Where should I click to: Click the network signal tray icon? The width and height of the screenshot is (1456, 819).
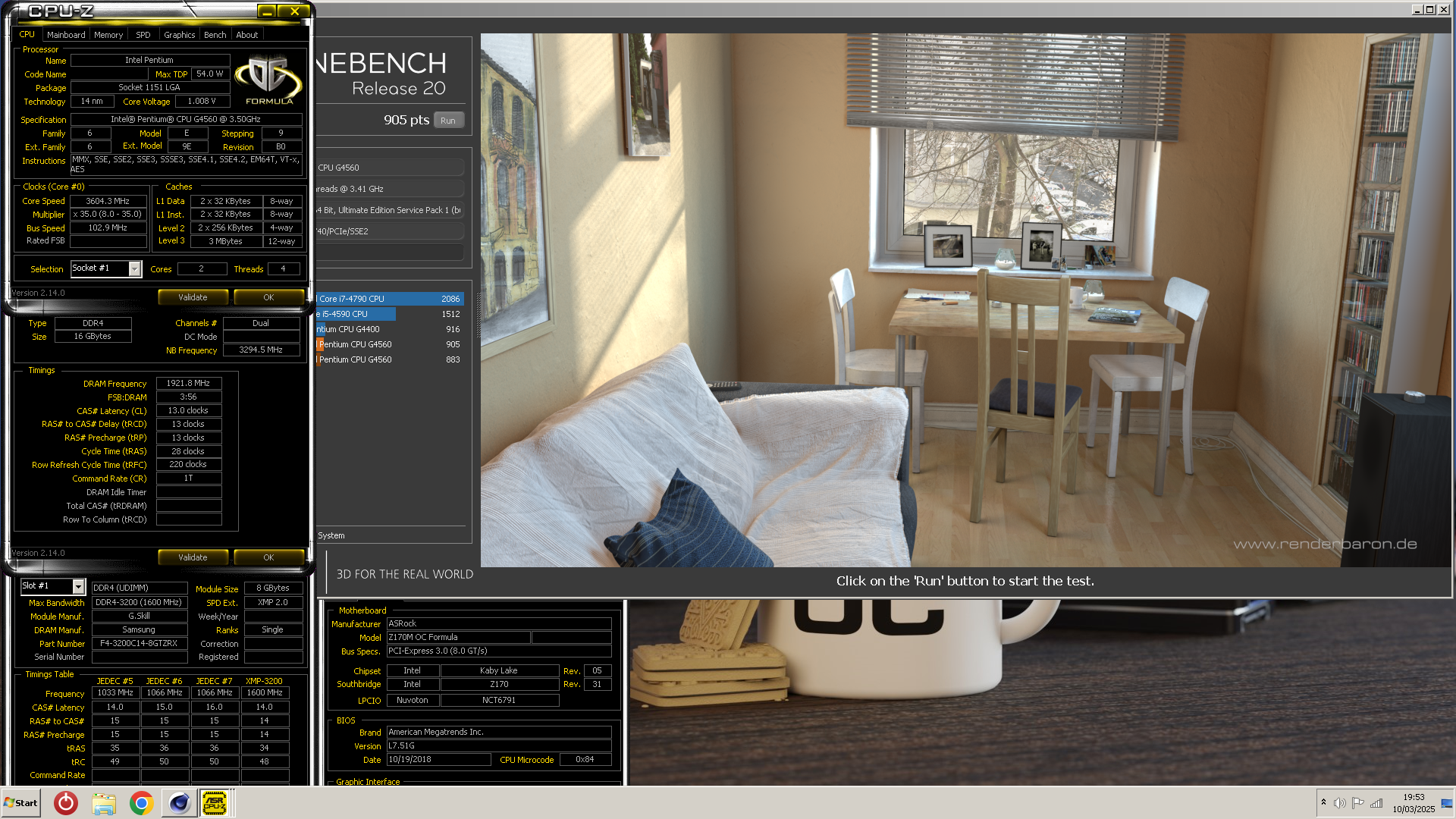(x=1376, y=803)
